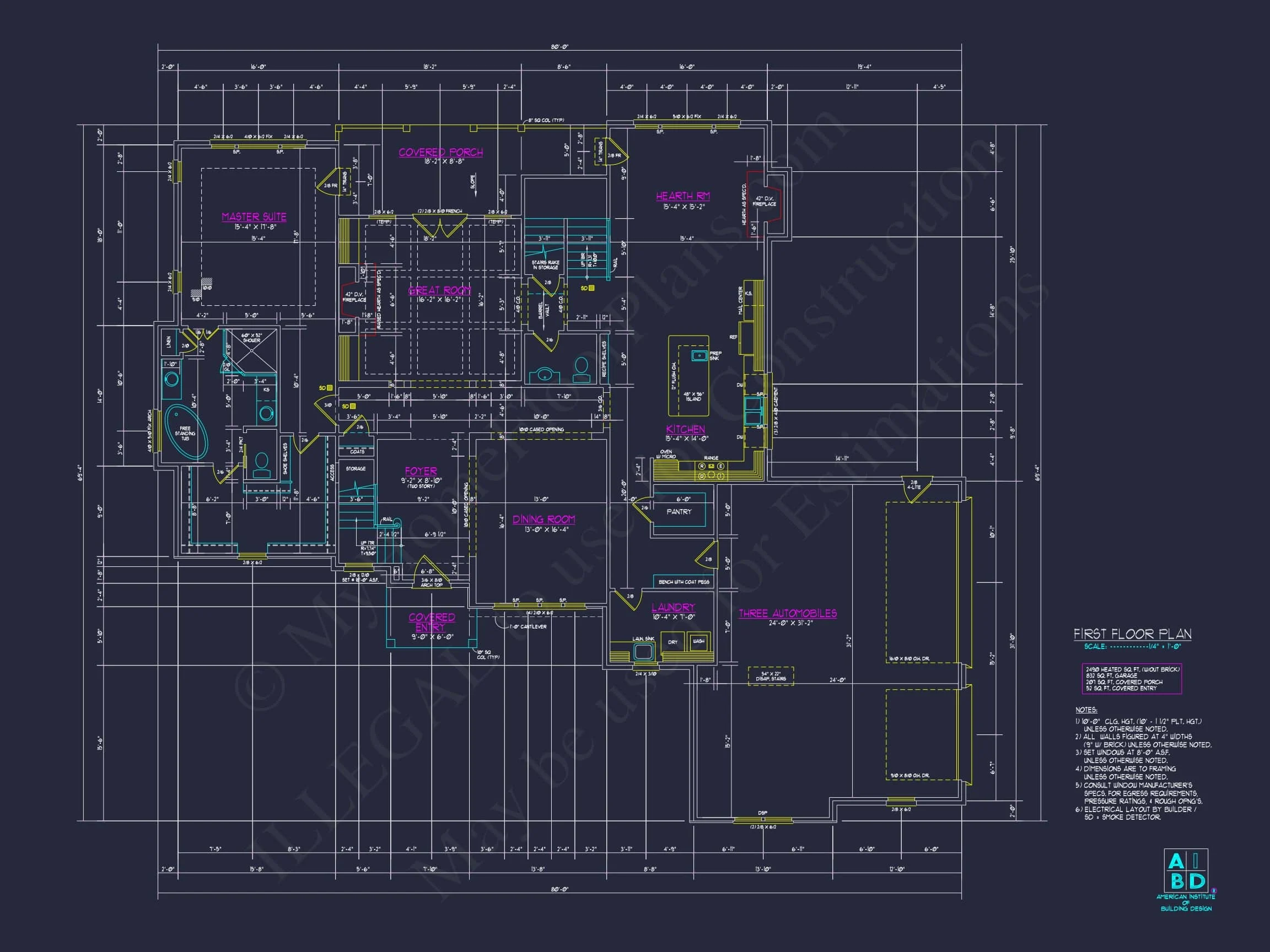Click the master bath toilet symbol

(x=262, y=465)
